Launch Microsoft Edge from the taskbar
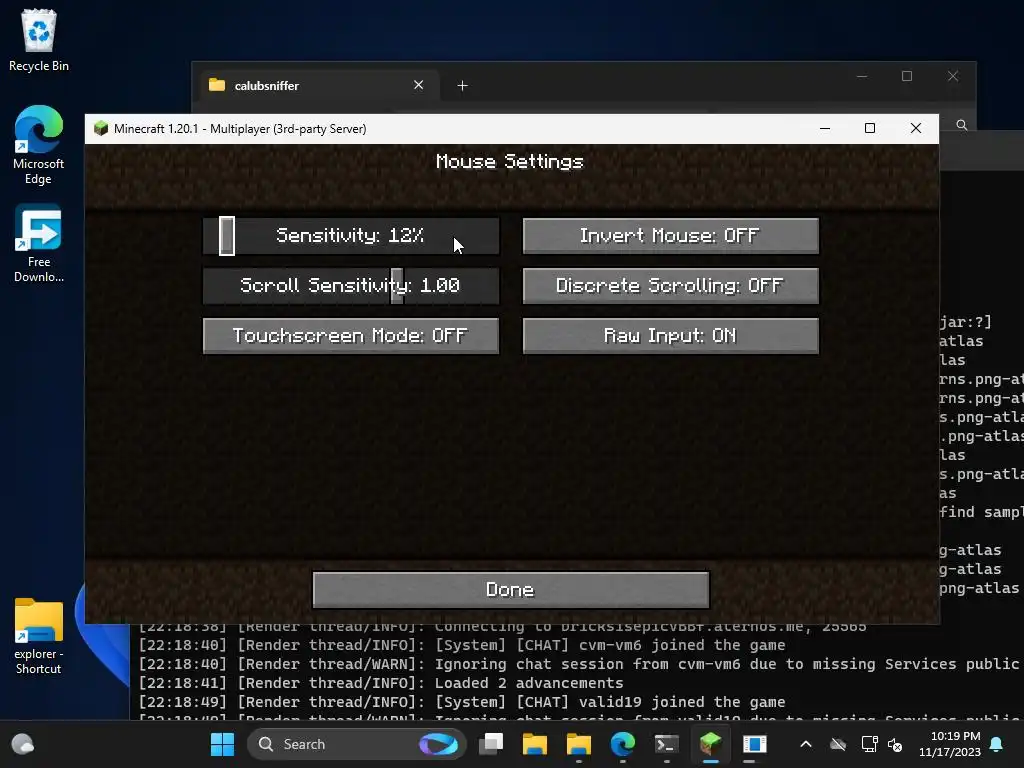The image size is (1024, 768). [x=622, y=744]
